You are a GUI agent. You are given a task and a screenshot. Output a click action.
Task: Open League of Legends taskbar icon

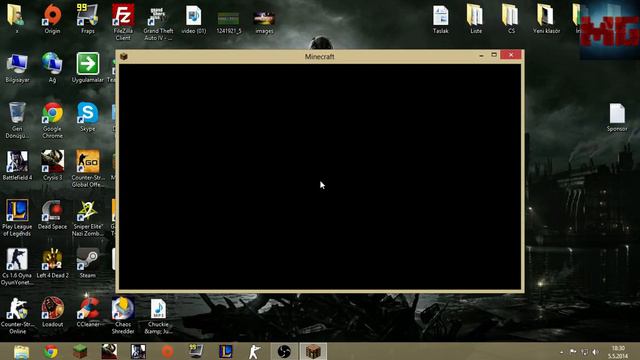pos(226,352)
